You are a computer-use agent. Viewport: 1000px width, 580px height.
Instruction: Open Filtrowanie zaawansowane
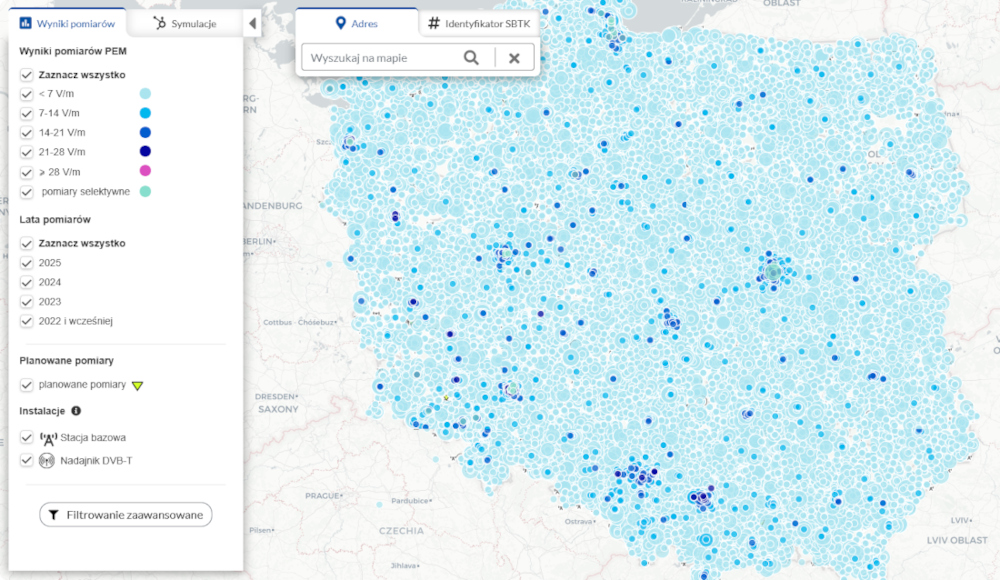click(124, 514)
